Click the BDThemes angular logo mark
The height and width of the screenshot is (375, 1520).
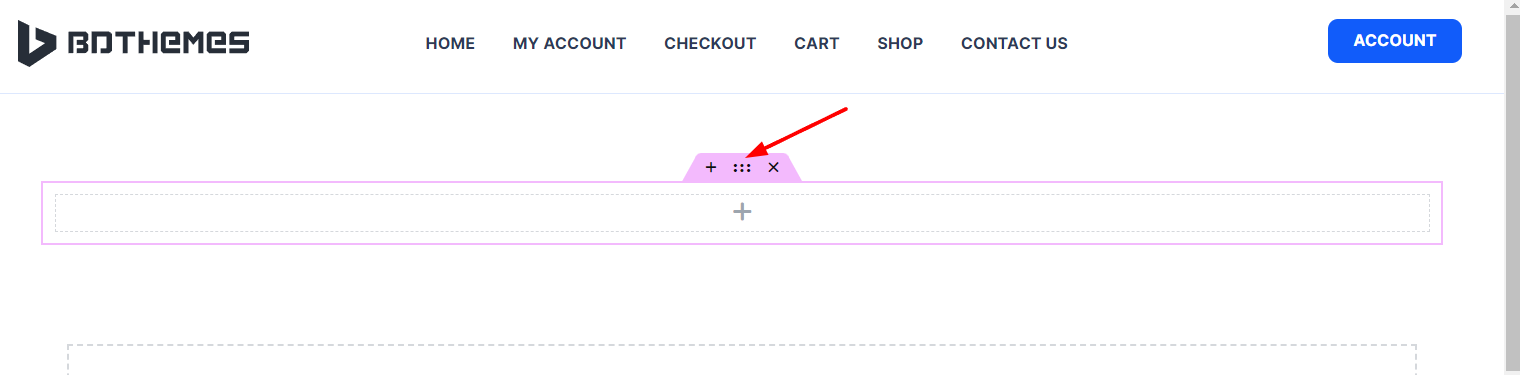37,42
